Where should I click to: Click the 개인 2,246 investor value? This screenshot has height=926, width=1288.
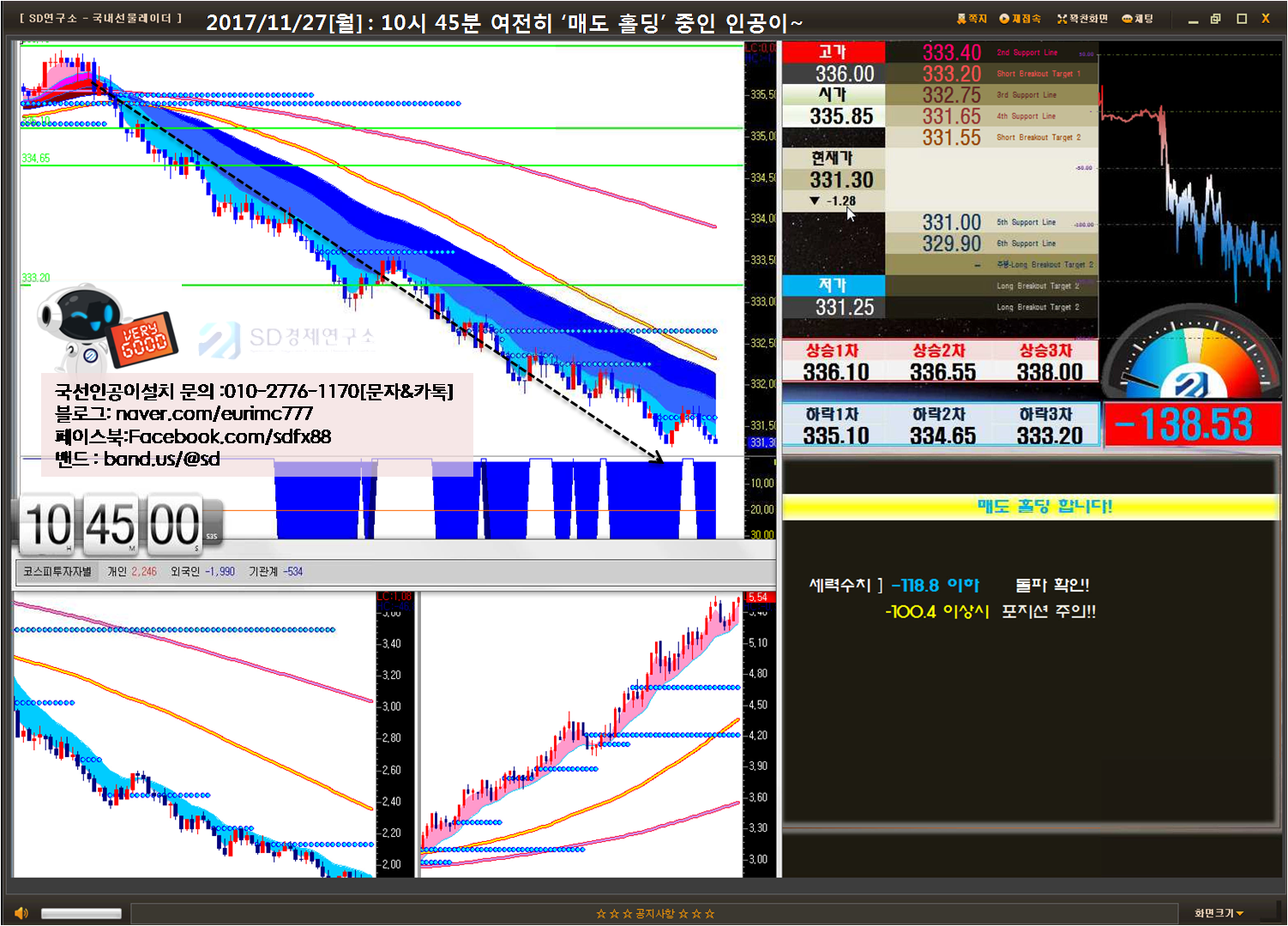click(x=132, y=571)
